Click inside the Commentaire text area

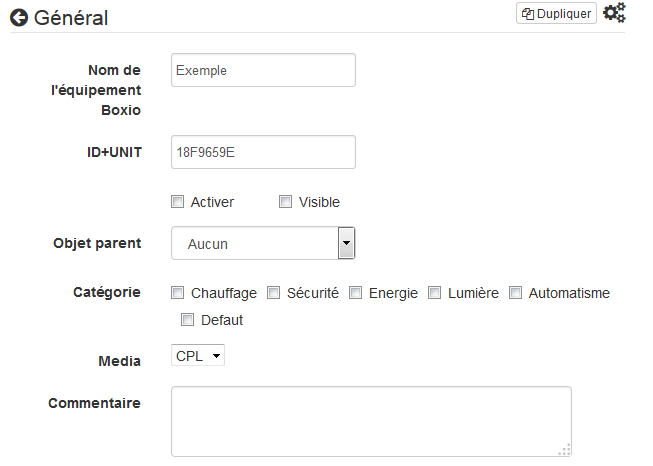(x=371, y=421)
